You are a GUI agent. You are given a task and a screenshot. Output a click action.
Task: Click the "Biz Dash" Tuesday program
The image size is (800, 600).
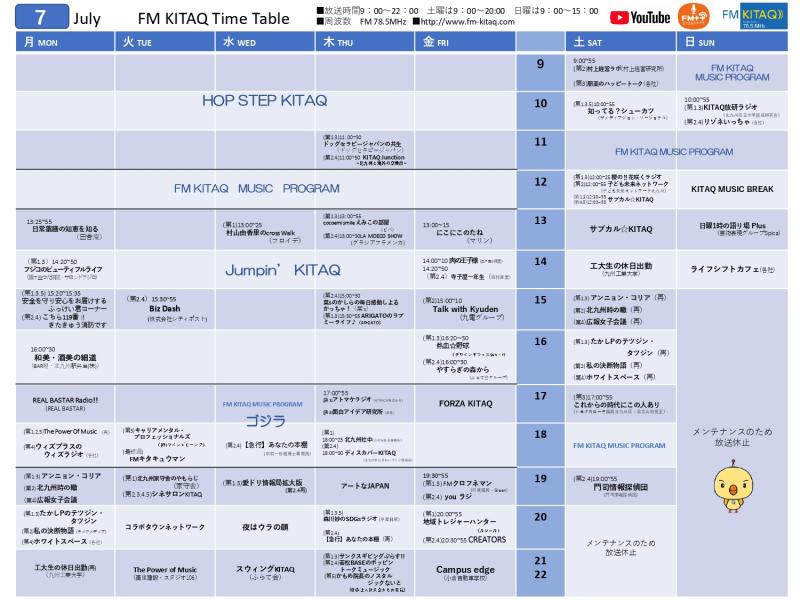coord(165,309)
